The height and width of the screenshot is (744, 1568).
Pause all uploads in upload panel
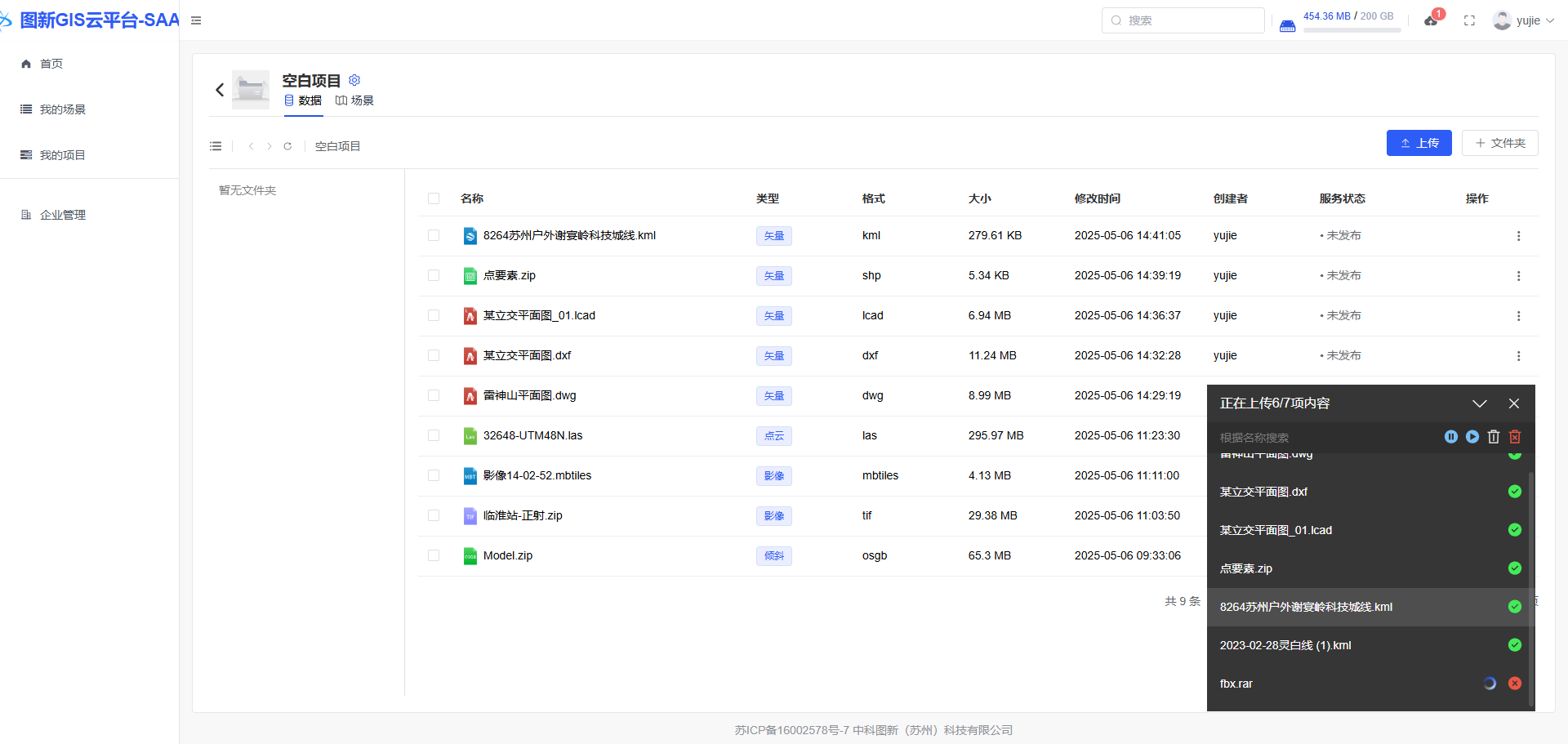tap(1450, 437)
